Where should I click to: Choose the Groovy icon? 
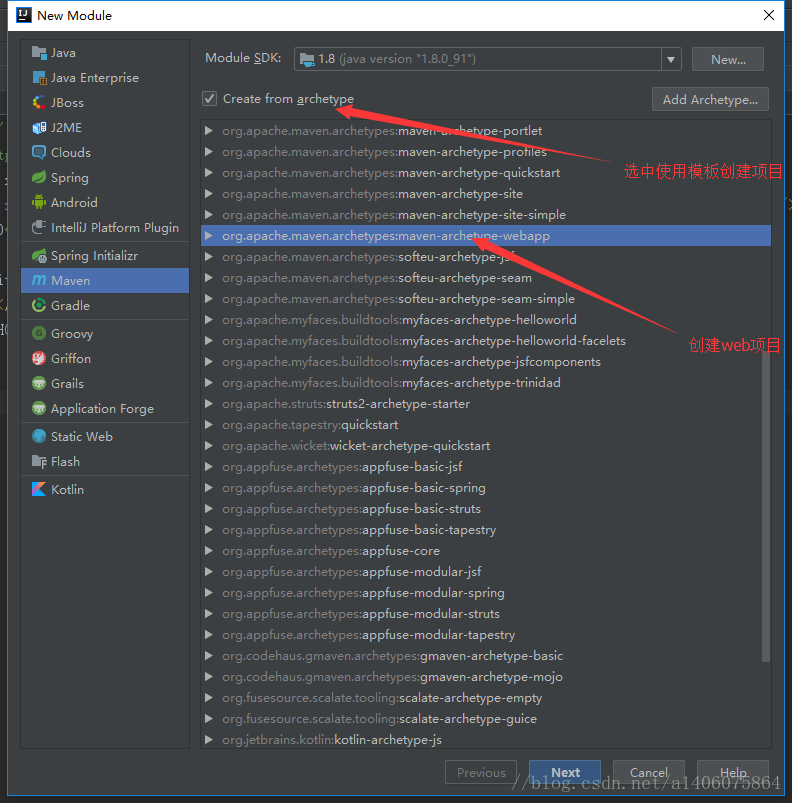pyautogui.click(x=39, y=333)
